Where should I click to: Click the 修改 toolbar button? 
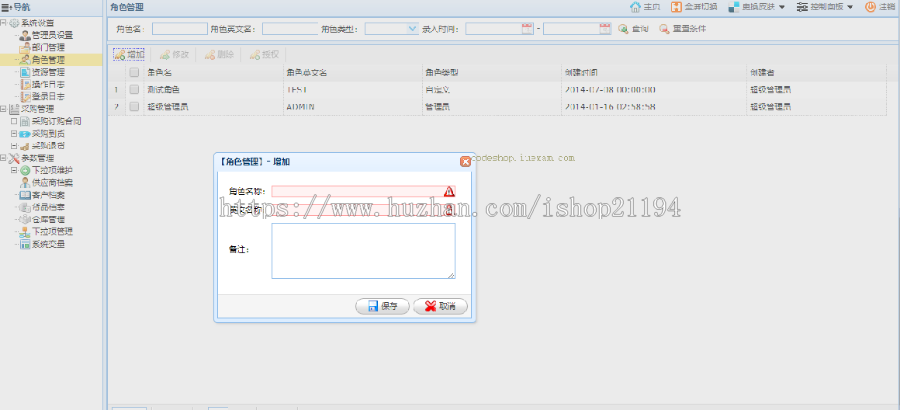click(174, 55)
